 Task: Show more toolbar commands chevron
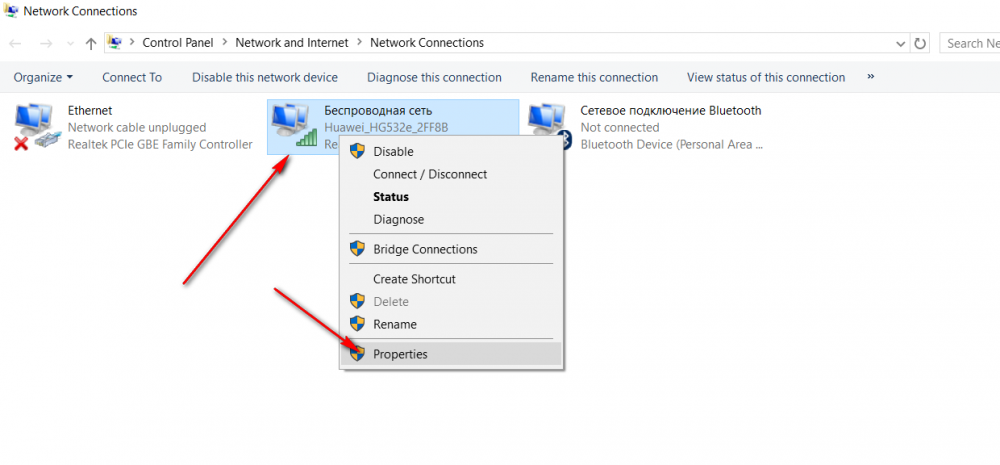(870, 77)
